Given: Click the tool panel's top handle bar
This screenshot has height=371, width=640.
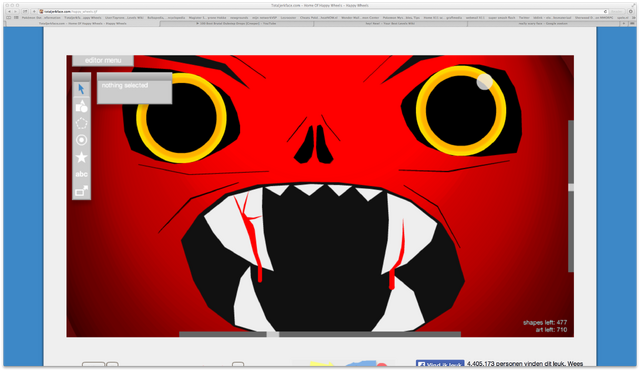Looking at the screenshot, I should click(x=81, y=76).
